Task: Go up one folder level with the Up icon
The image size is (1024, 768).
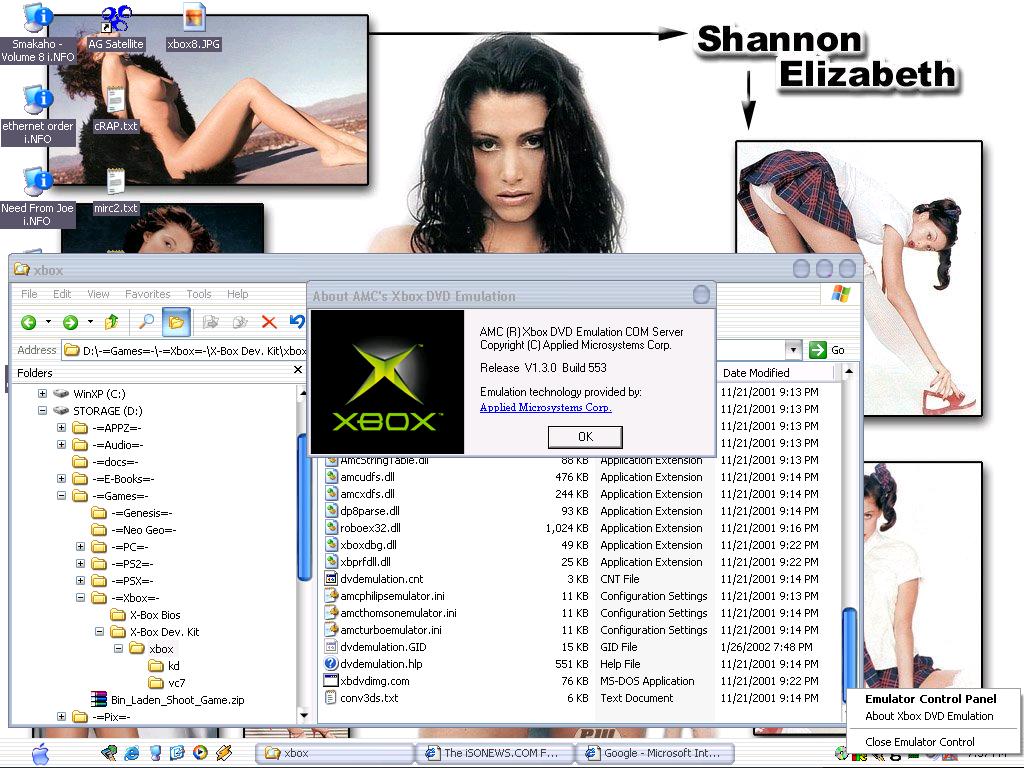Action: coord(112,321)
